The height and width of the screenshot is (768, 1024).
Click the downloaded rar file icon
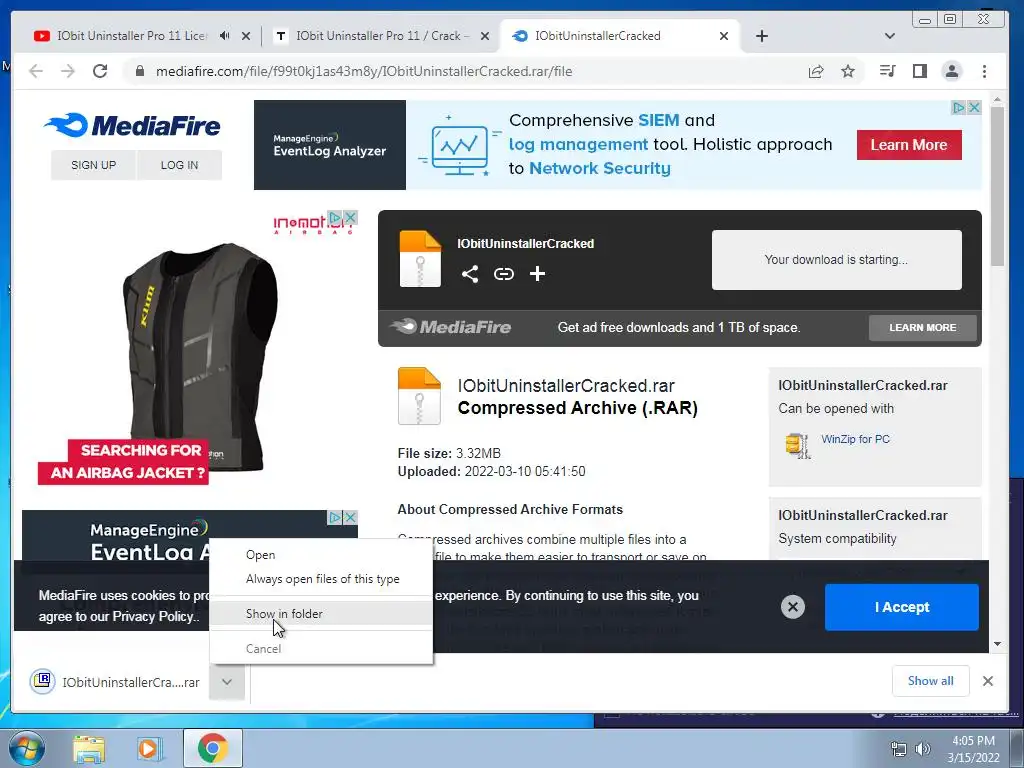click(x=42, y=681)
